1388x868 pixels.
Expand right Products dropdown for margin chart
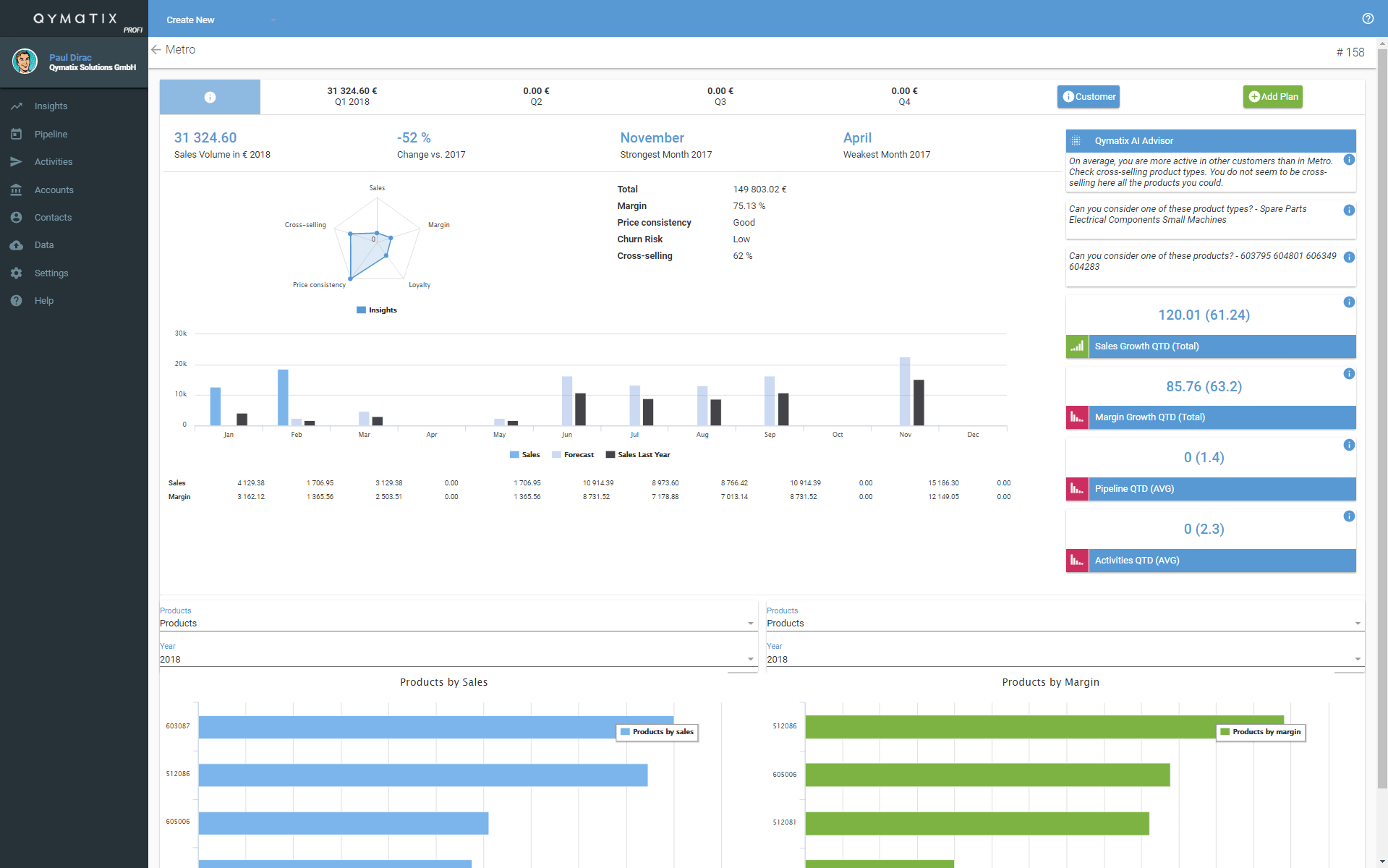click(x=1065, y=624)
